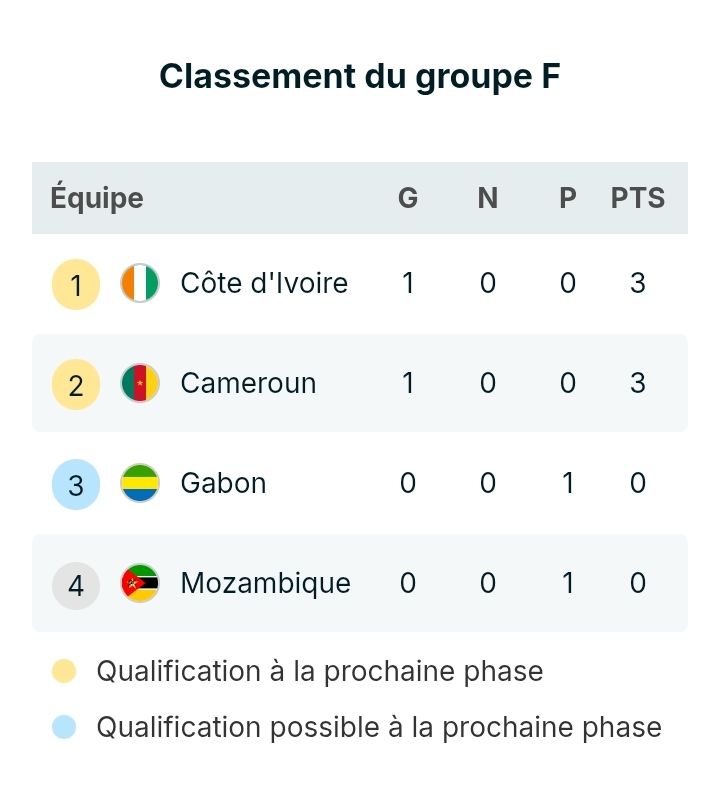The width and height of the screenshot is (720, 805).
Task: Click the Gabon flag icon
Action: coord(140,484)
